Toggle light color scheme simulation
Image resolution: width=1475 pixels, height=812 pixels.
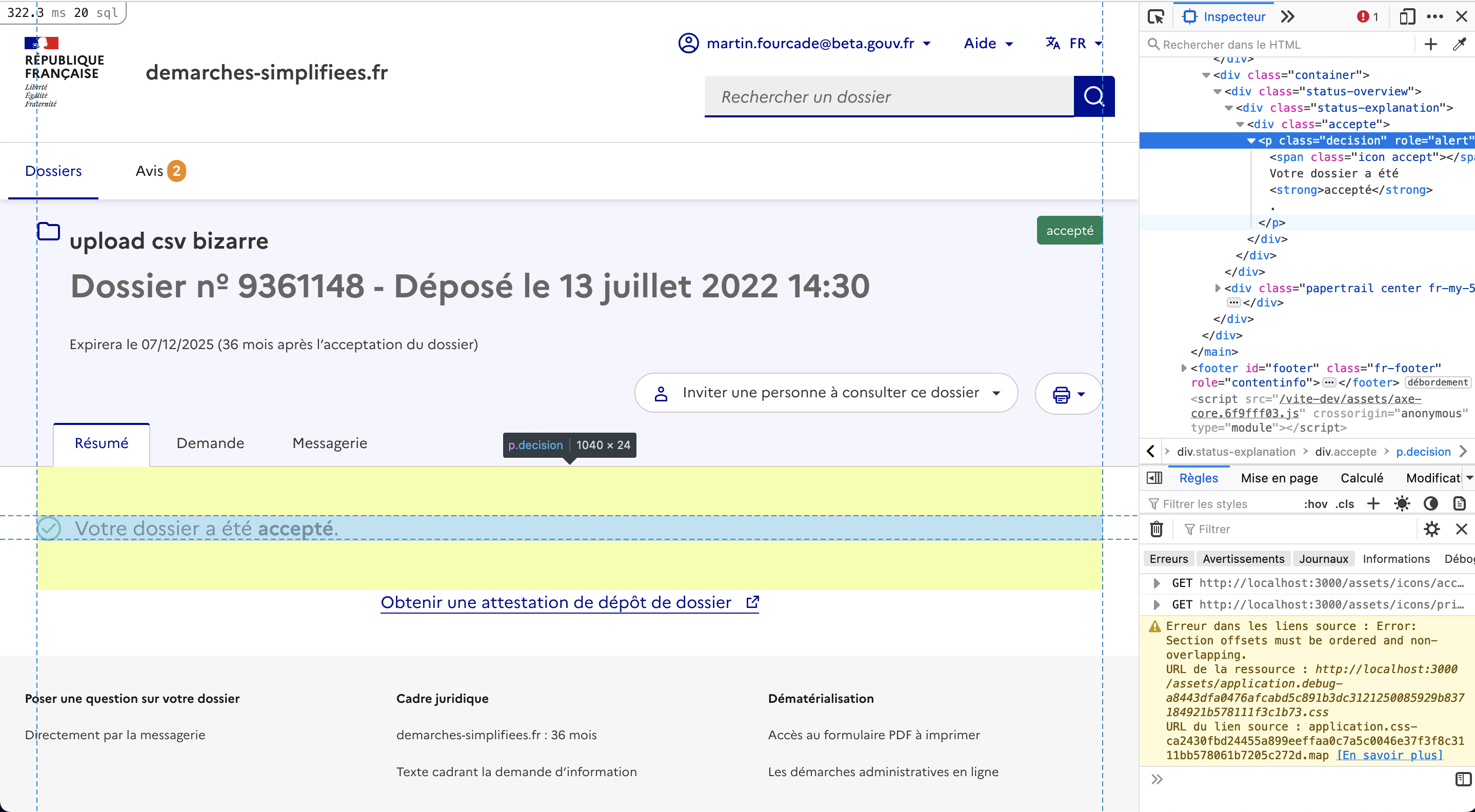pos(1402,503)
